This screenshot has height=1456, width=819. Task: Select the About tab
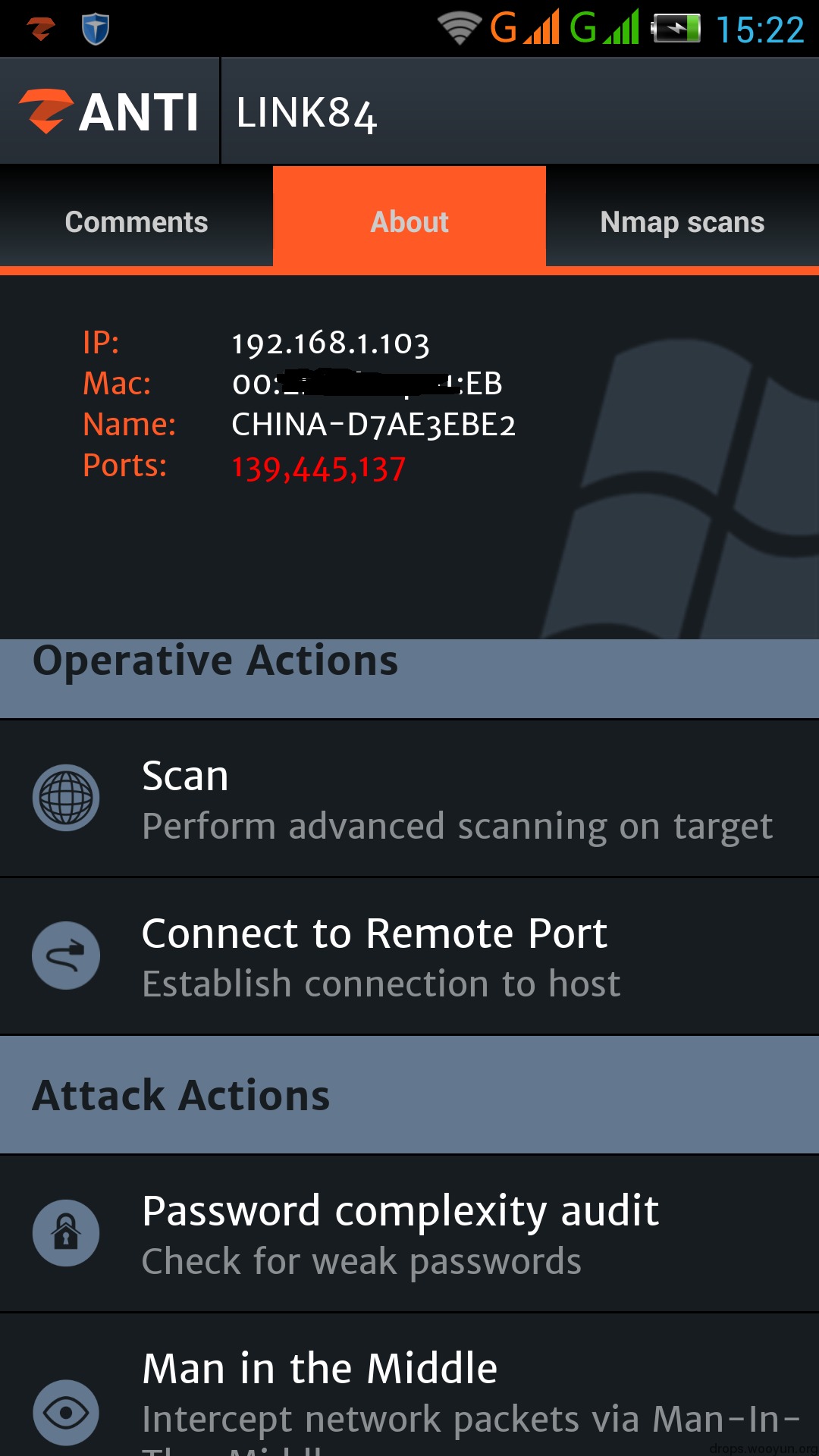409,221
